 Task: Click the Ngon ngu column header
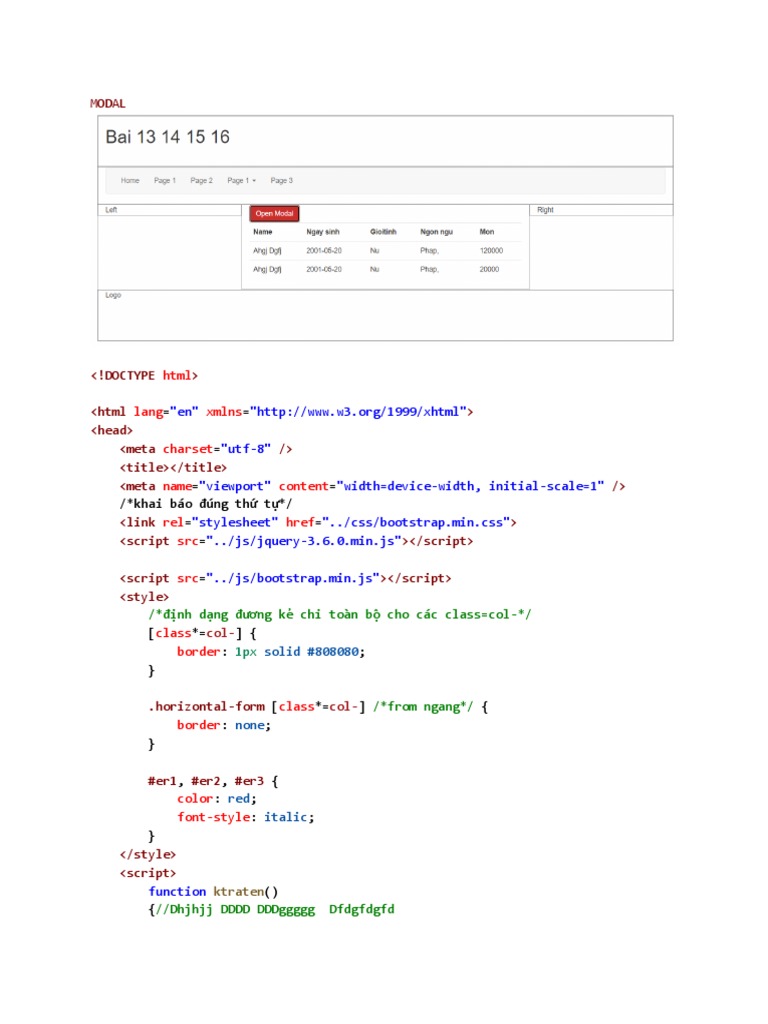[436, 232]
